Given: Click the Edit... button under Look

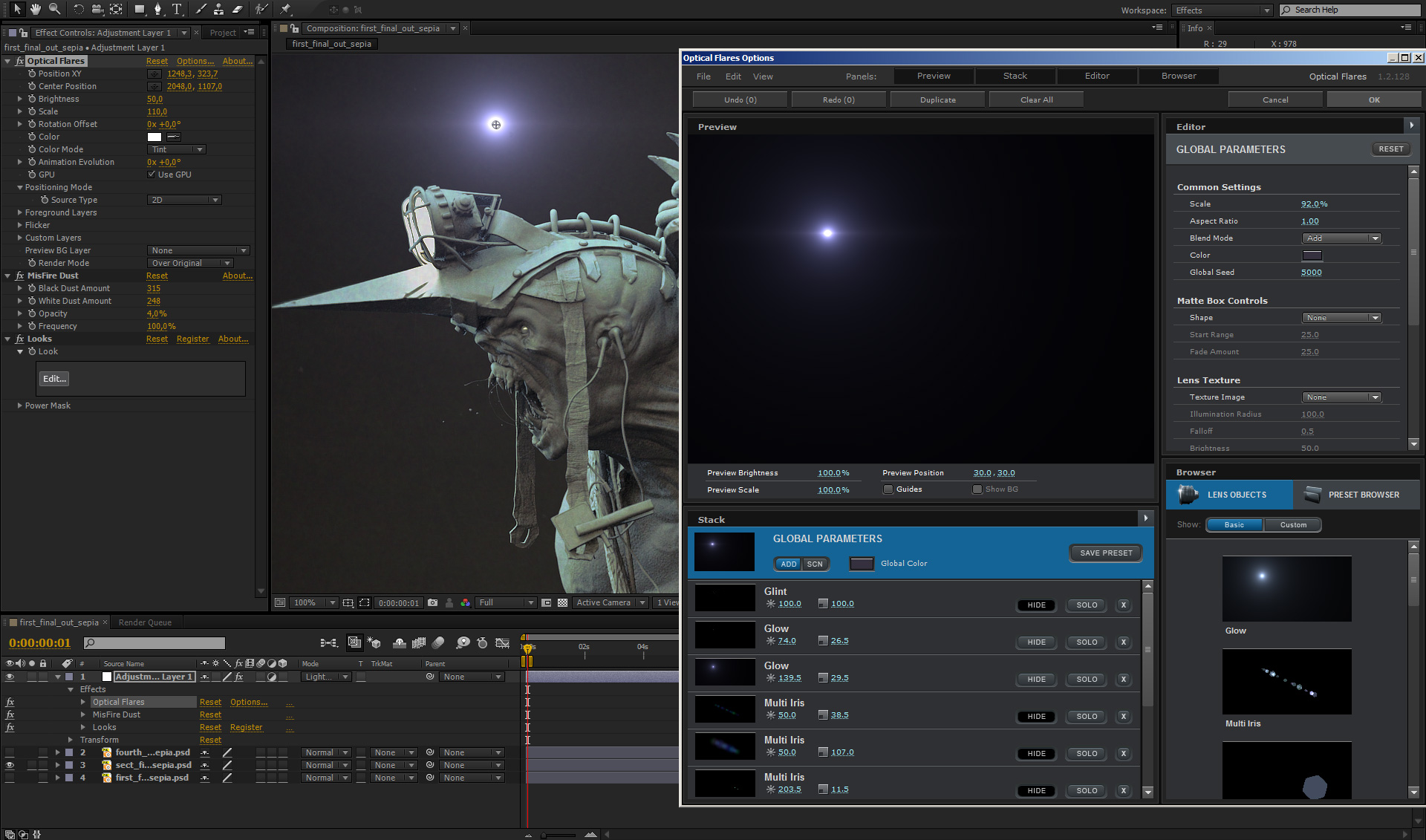Looking at the screenshot, I should 54,379.
